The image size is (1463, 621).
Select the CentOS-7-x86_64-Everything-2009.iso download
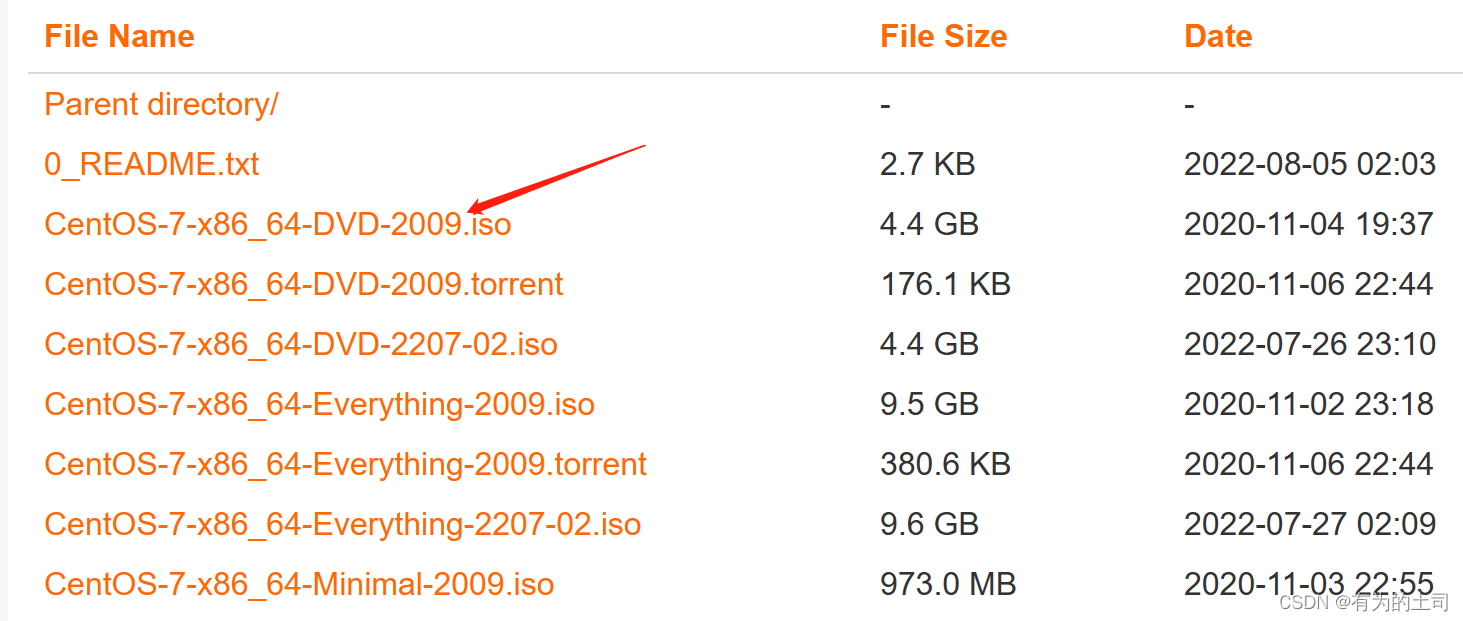[319, 404]
